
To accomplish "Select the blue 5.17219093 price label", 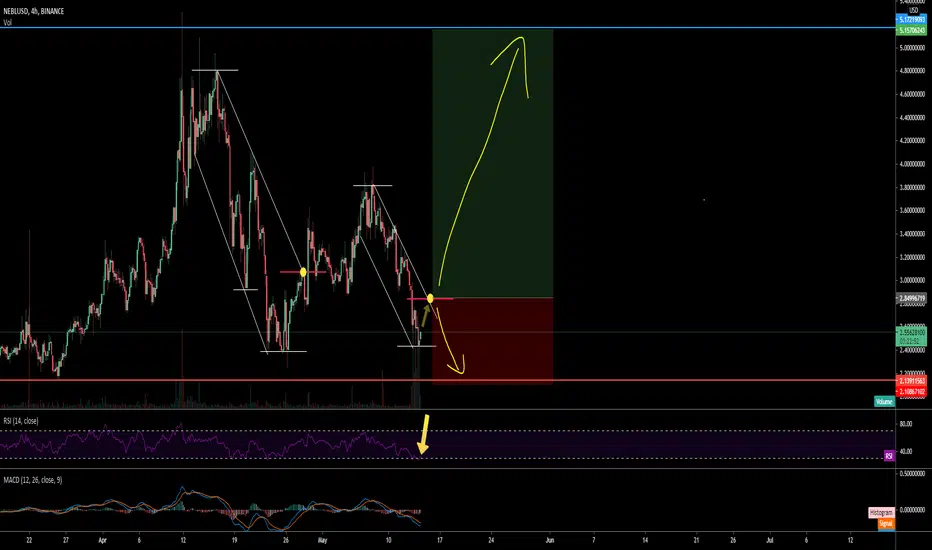I will (x=912, y=20).
